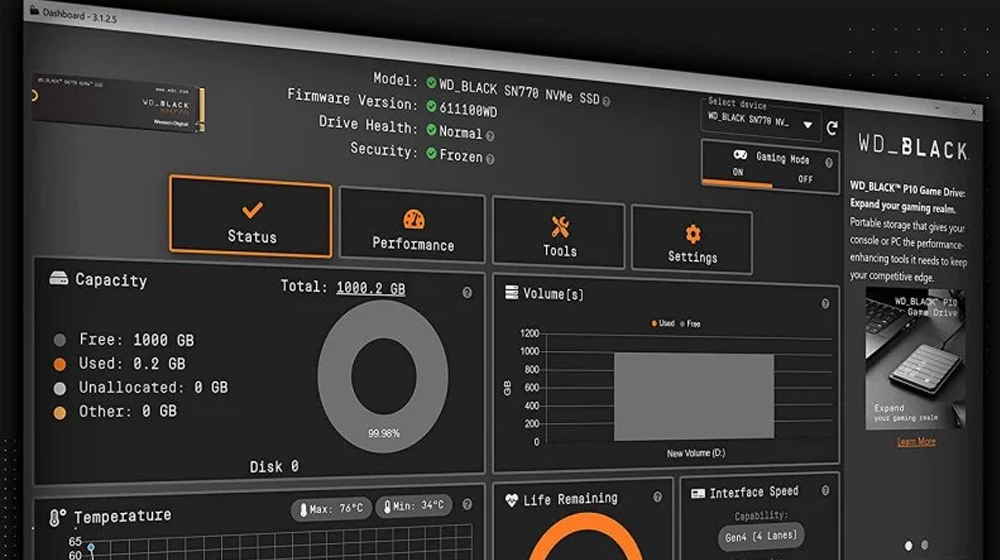Click the P10 Game Drive ad image

(915, 358)
